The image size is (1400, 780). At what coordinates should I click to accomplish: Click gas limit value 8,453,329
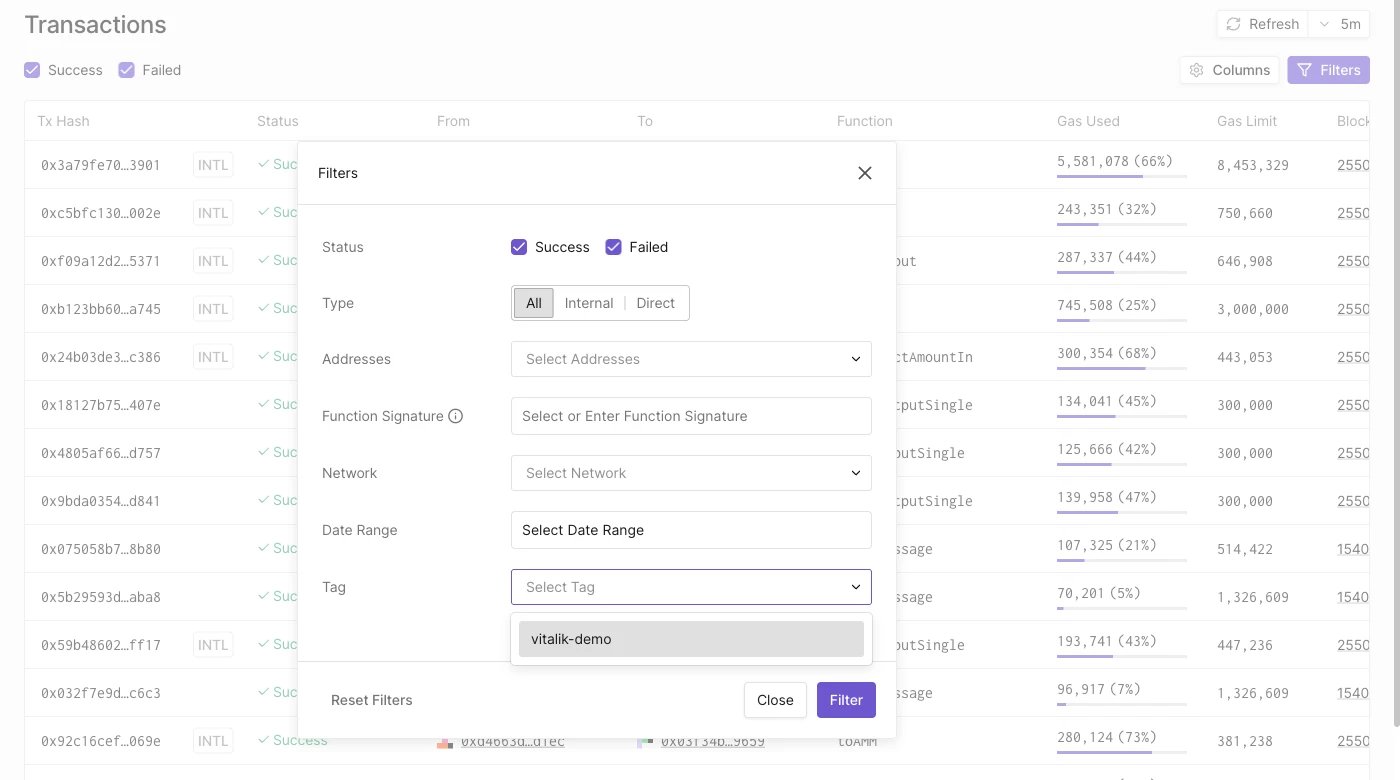[1253, 165]
